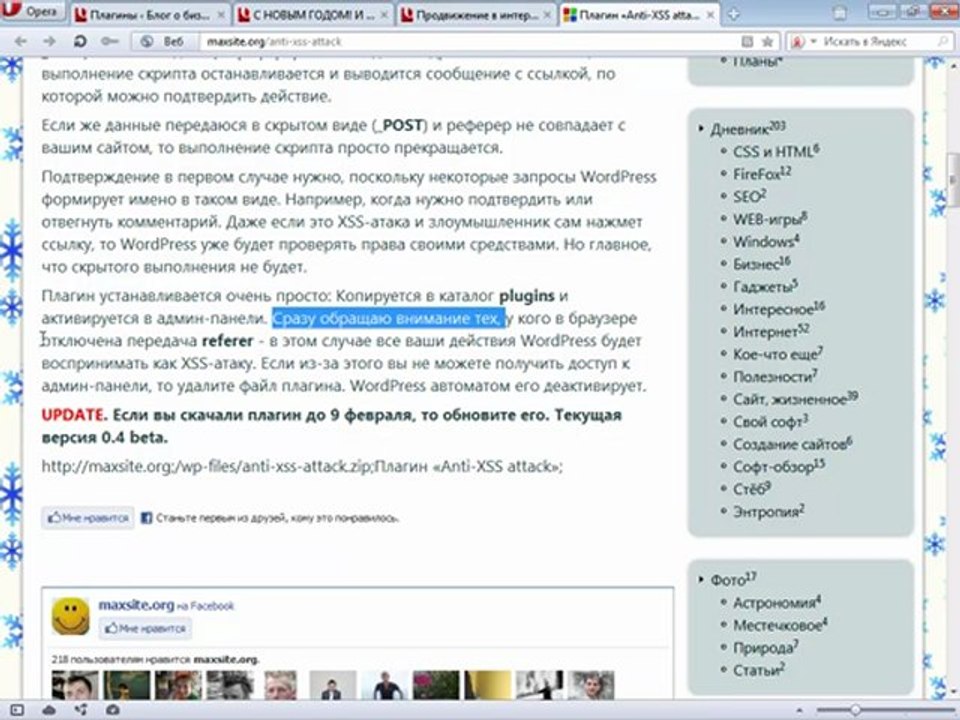Switch to the "Продвижение в интер..." tab
960x720 pixels.
point(478,15)
